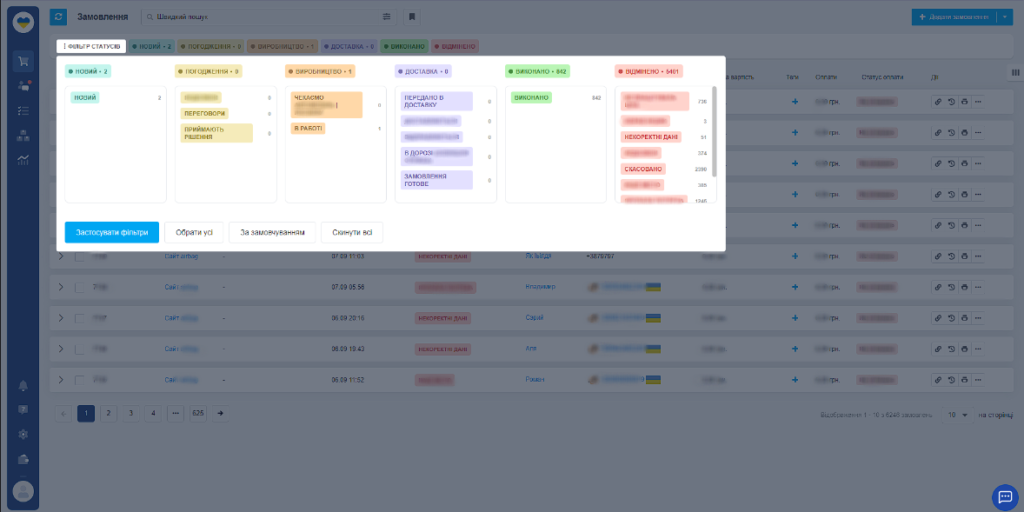Open the rows per page dropdown
This screenshot has height=512, width=1024.
point(957,414)
